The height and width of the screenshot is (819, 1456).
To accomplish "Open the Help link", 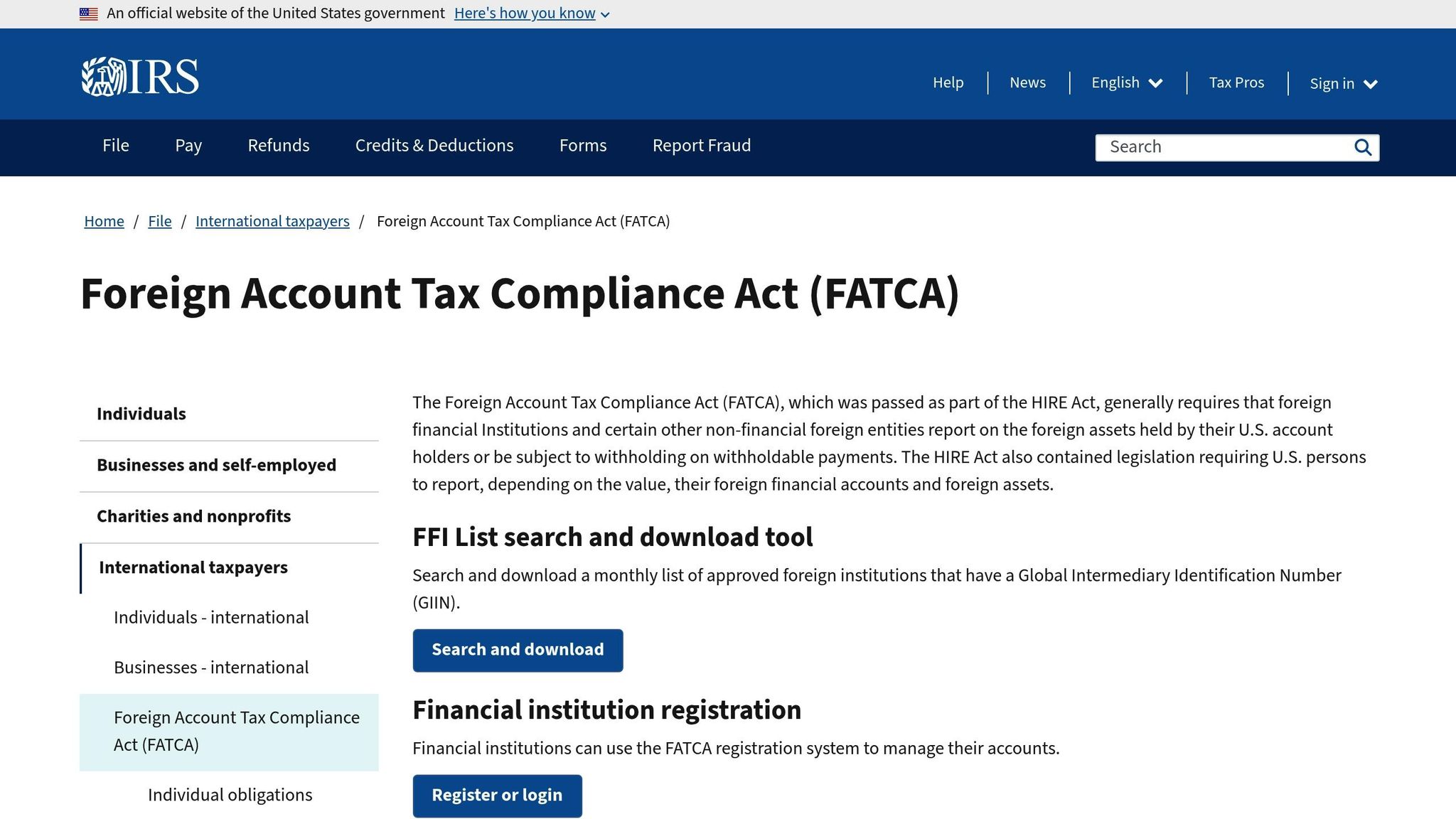I will coord(948,82).
